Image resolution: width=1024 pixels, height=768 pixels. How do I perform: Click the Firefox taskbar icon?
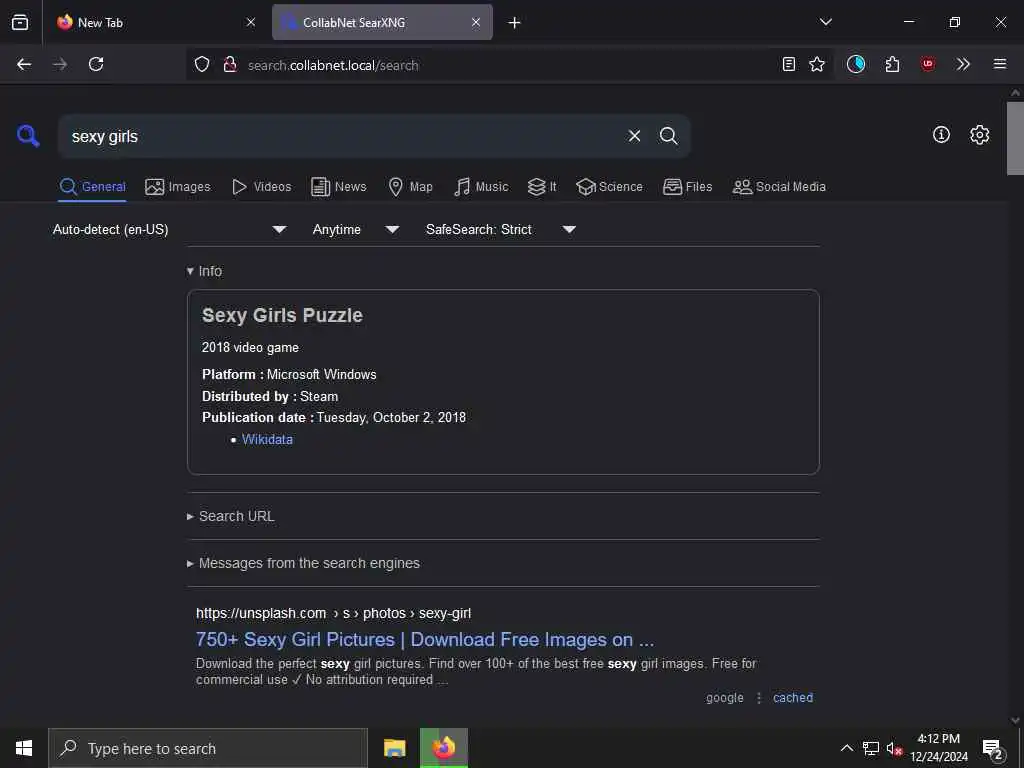(443, 748)
